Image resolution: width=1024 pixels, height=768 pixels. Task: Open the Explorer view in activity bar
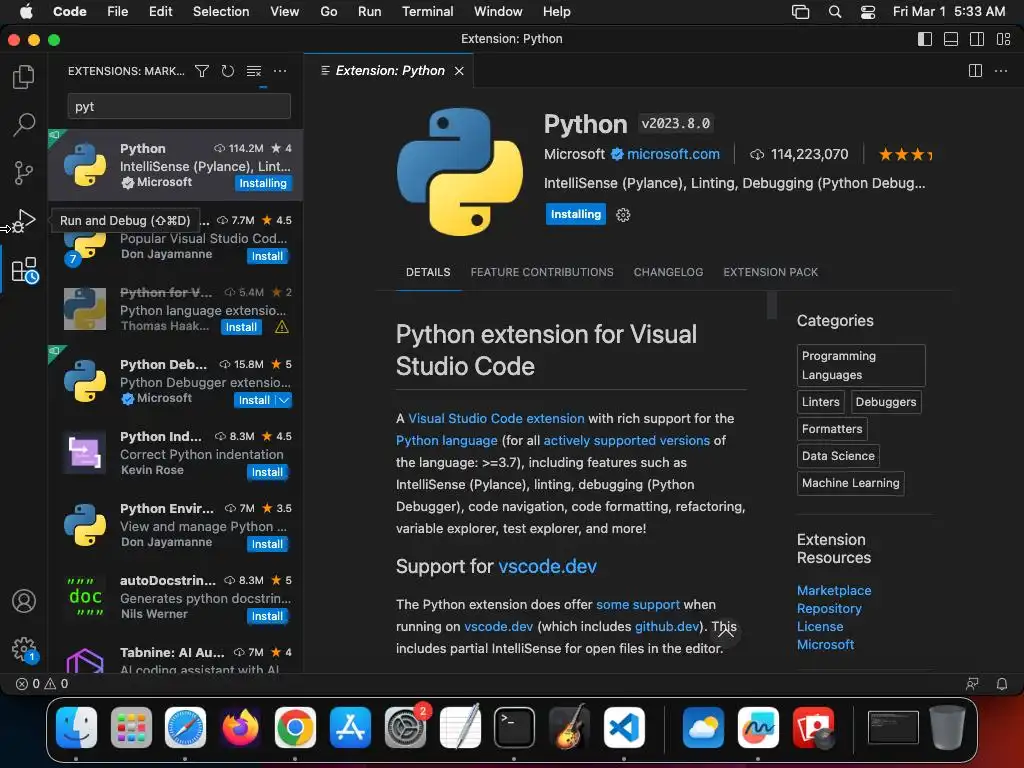point(24,77)
